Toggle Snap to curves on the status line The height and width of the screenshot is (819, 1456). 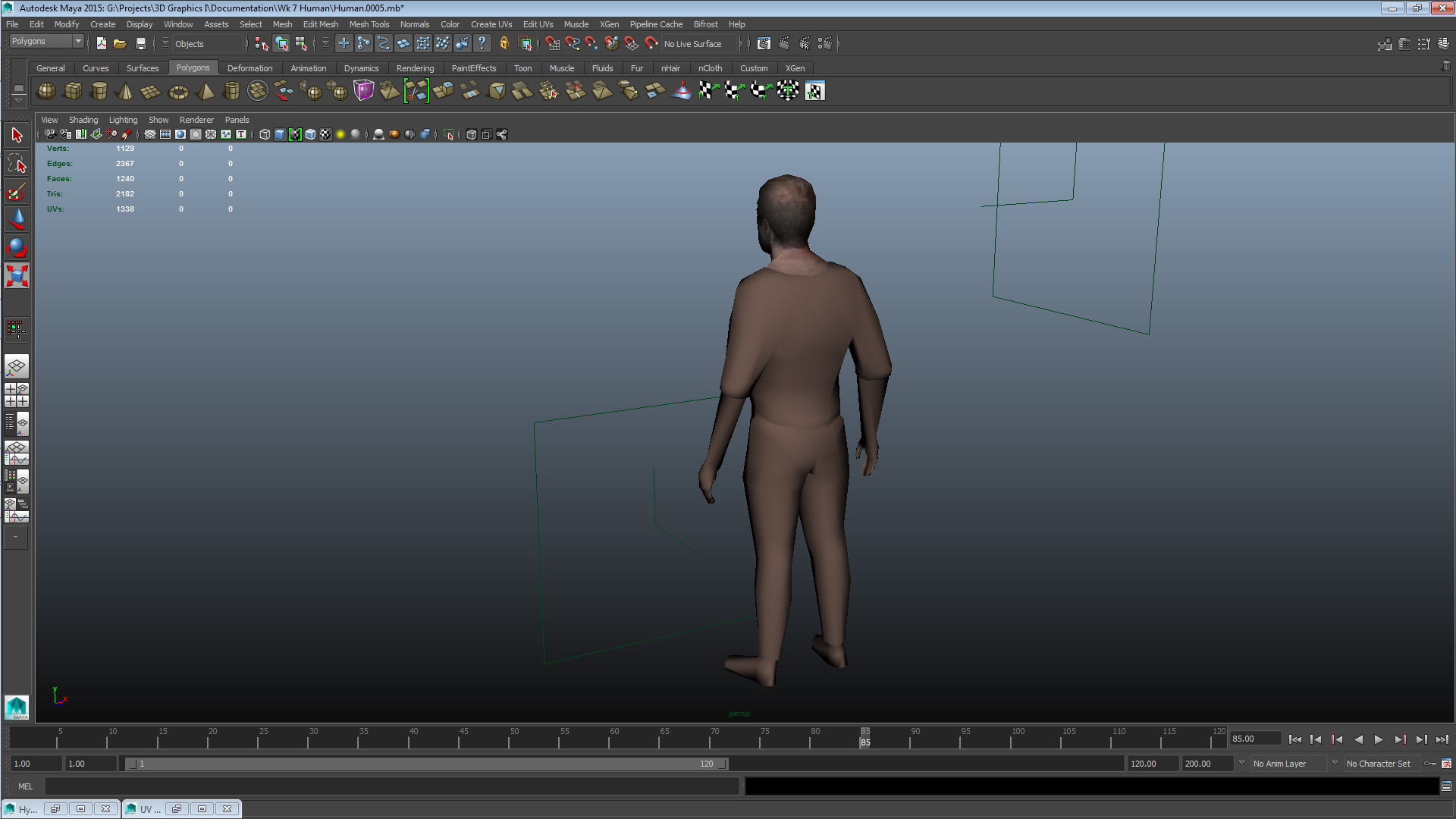[x=573, y=43]
